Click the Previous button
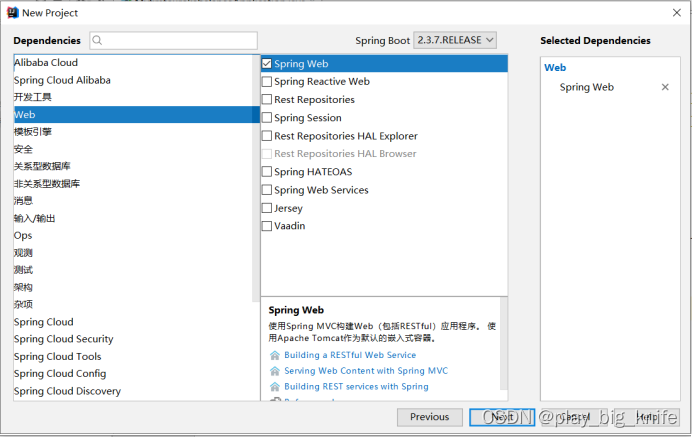This screenshot has width=692, height=437. (429, 417)
